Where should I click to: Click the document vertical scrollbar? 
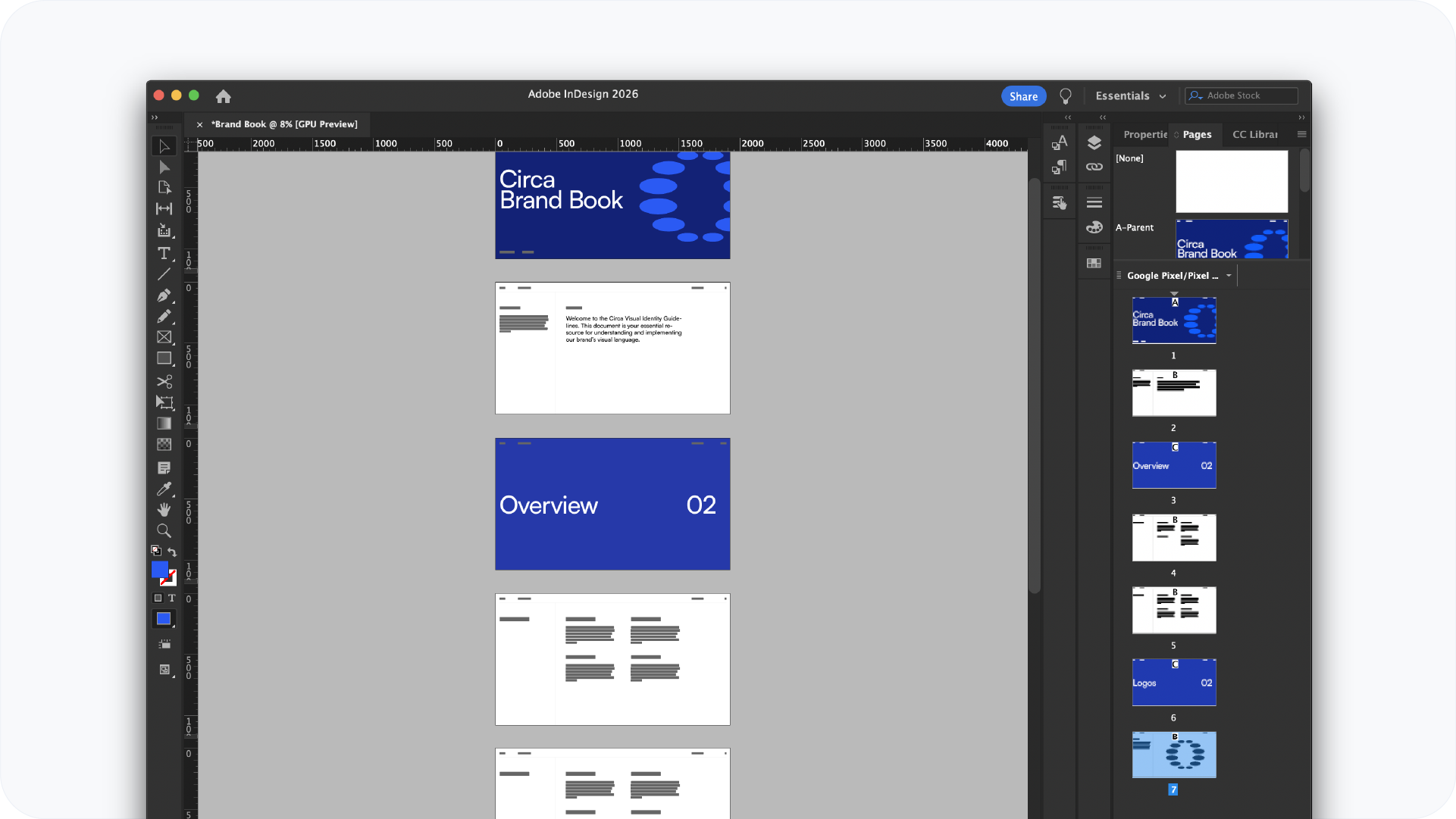coord(1034,386)
